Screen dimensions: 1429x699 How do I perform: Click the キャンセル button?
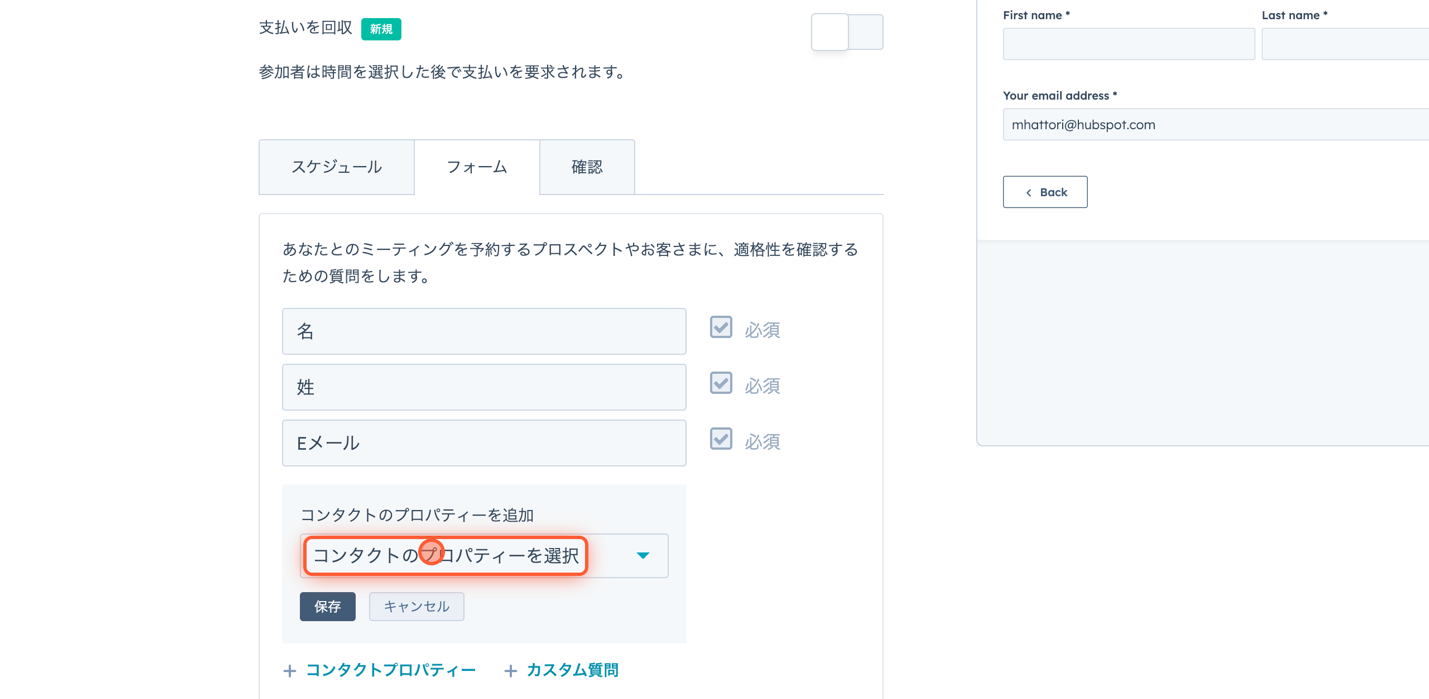point(417,607)
